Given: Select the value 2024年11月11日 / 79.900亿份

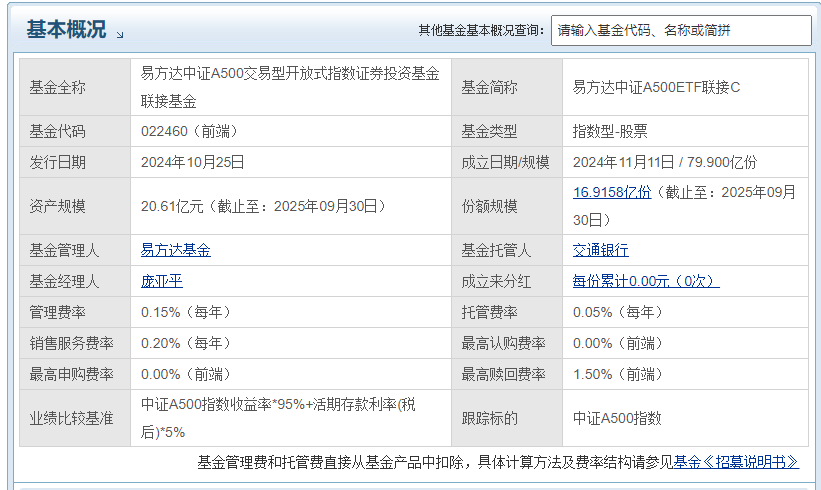Looking at the screenshot, I should pos(665,162).
